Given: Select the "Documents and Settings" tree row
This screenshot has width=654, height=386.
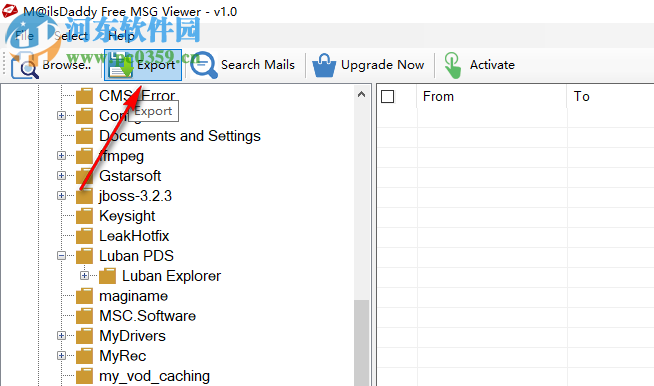Looking at the screenshot, I should 180,136.
